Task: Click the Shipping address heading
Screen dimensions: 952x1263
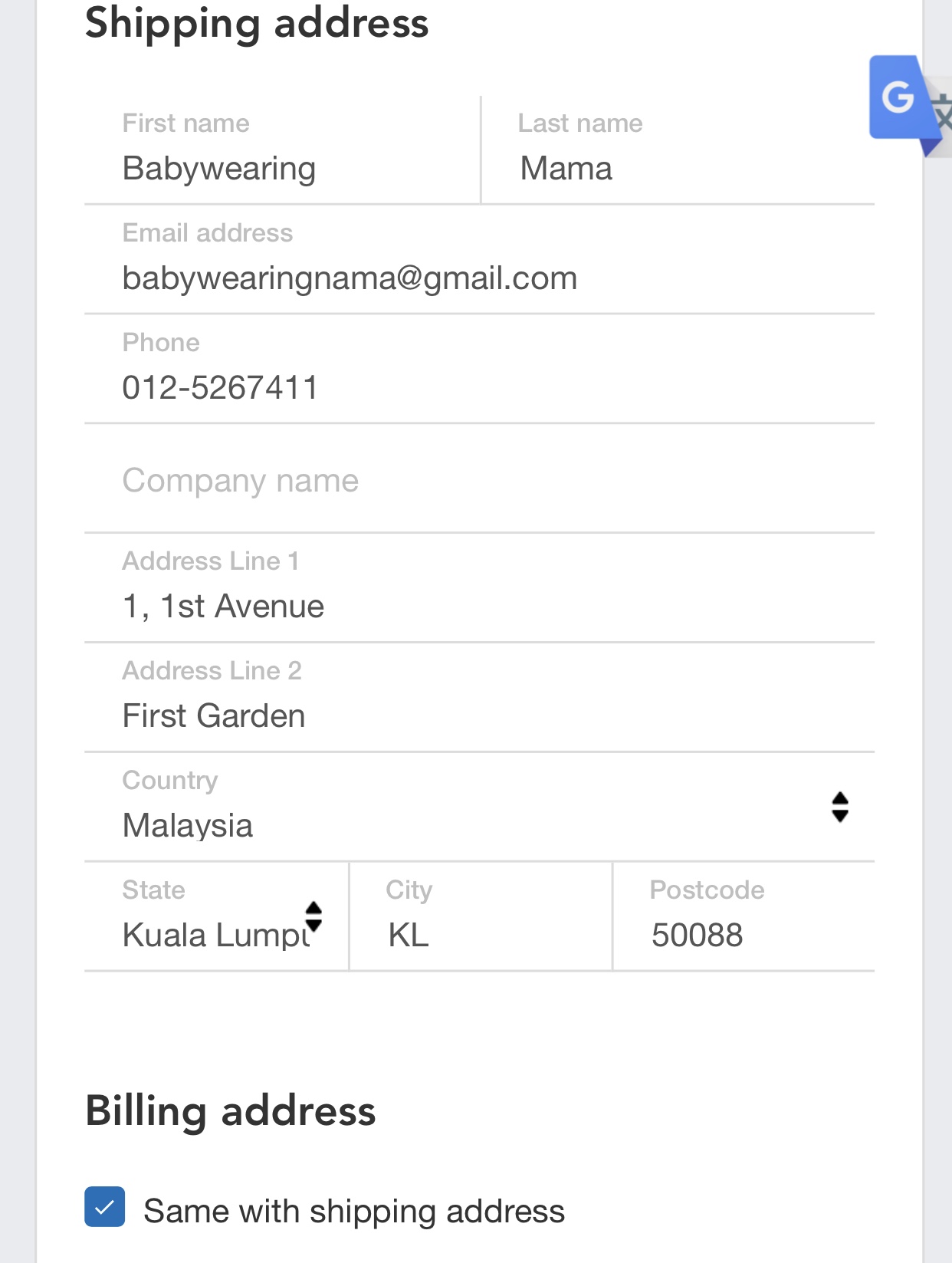Action: (257, 23)
